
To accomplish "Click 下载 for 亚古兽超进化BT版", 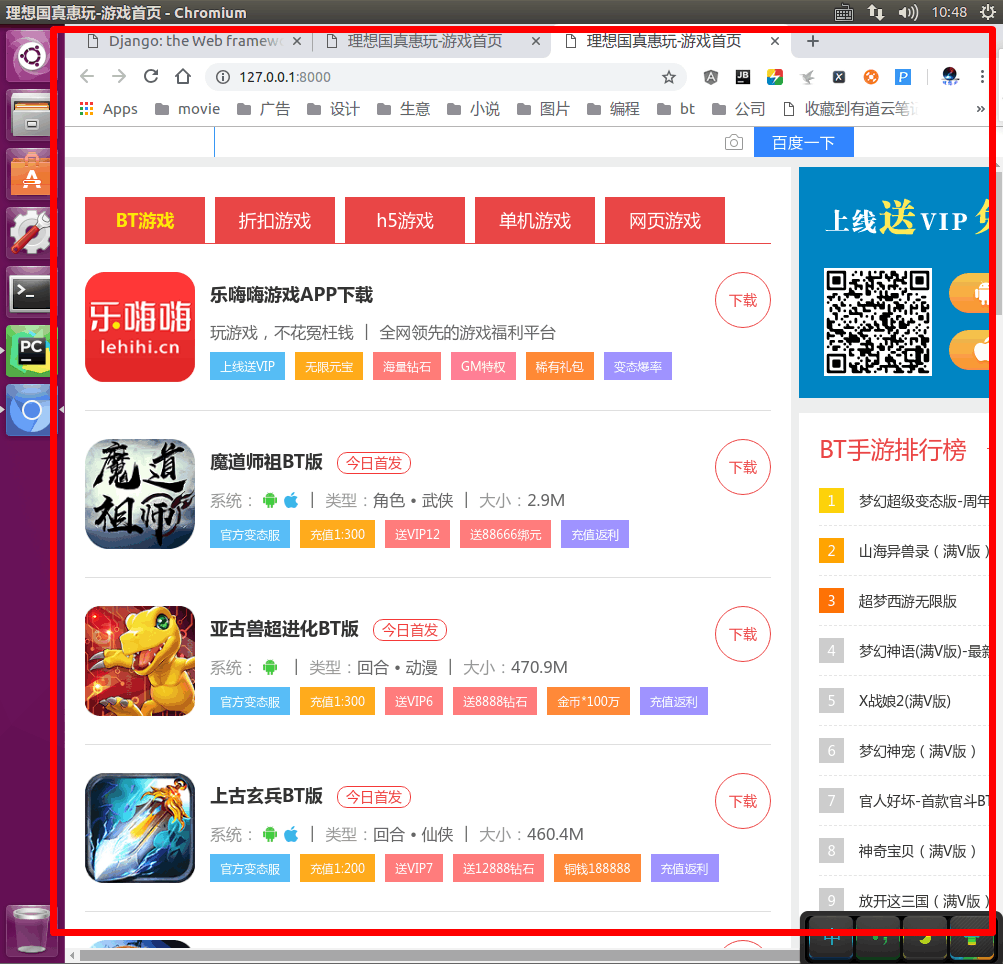I will point(743,634).
